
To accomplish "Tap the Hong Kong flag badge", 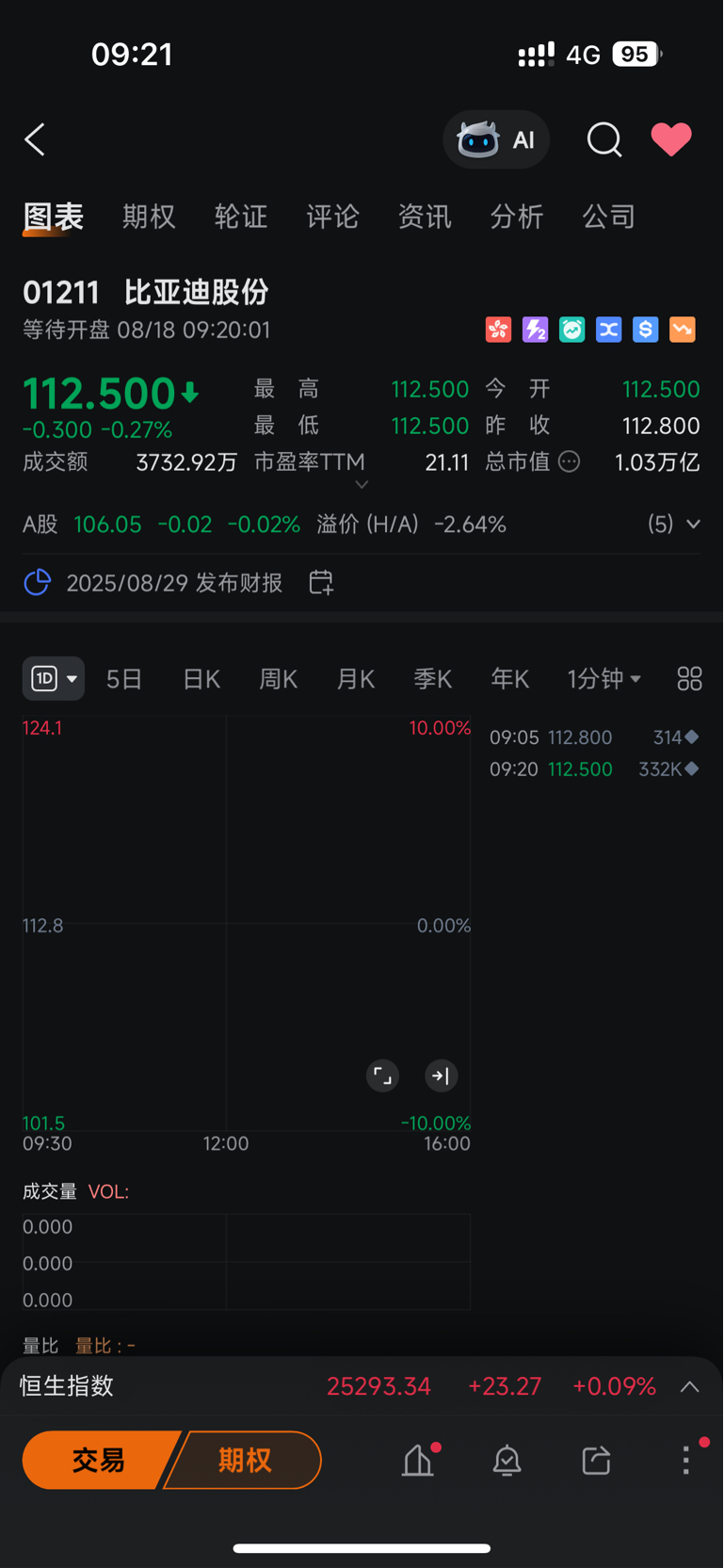I will [x=498, y=330].
